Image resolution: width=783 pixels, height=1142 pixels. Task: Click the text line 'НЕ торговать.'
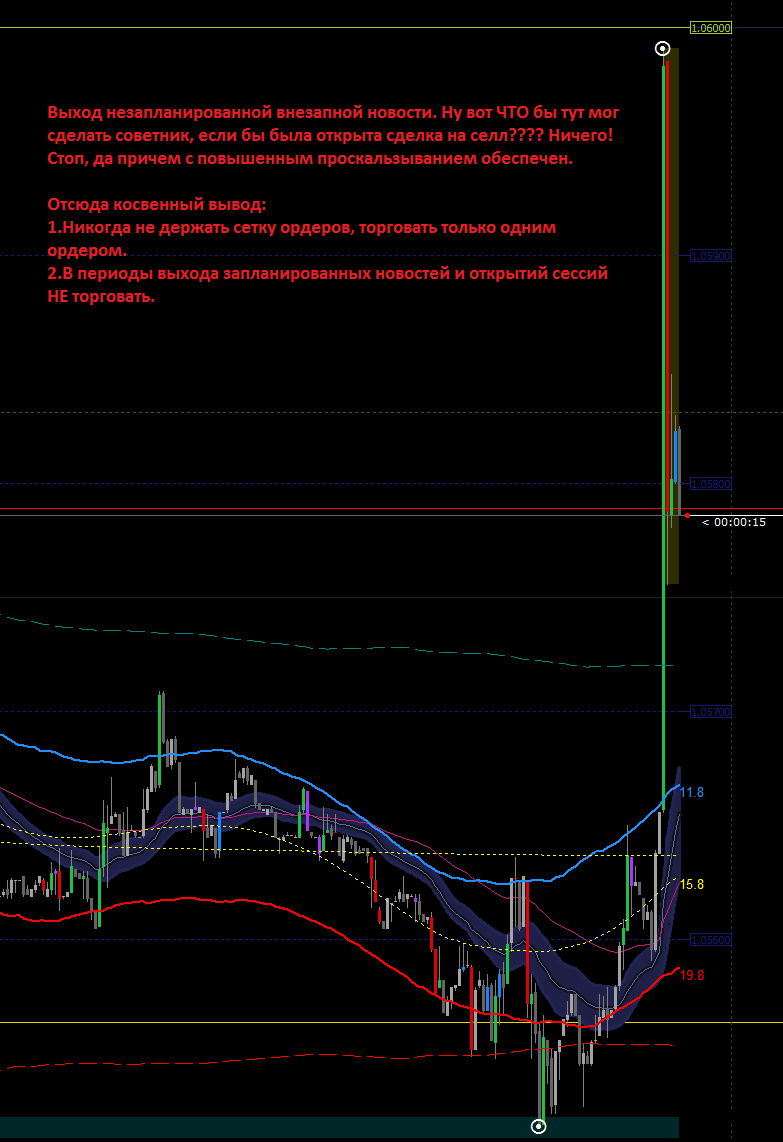click(x=101, y=296)
